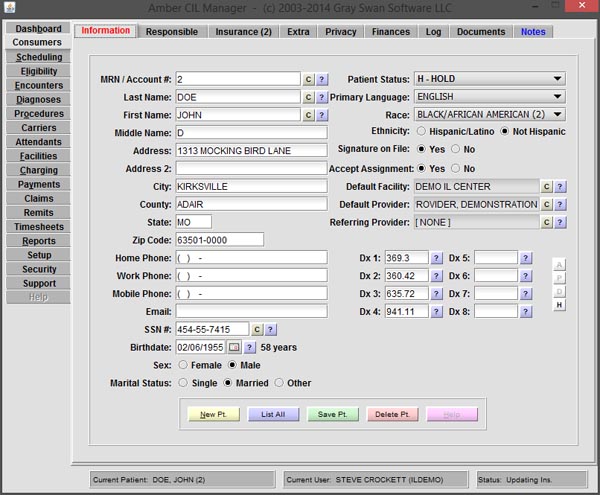This screenshot has width=600, height=495.
Task: Expand the Primary Language dropdown
Action: coord(489,97)
